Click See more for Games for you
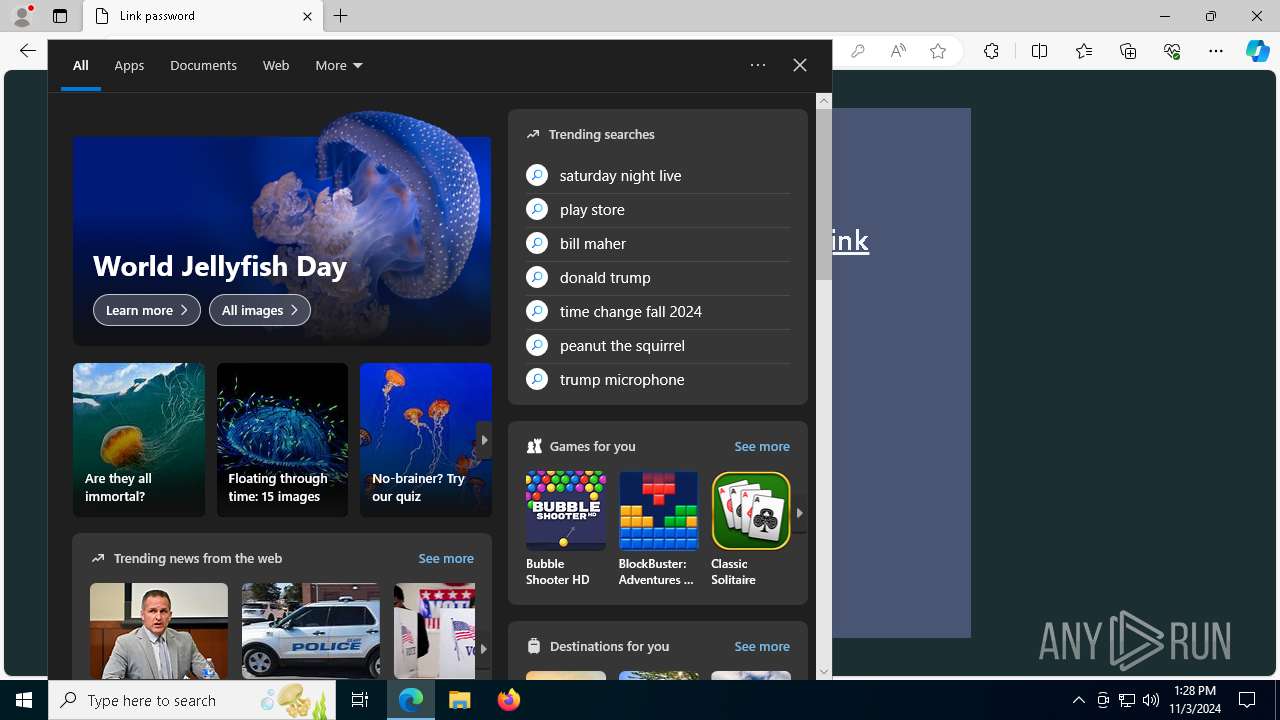The height and width of the screenshot is (720, 1280). [762, 446]
